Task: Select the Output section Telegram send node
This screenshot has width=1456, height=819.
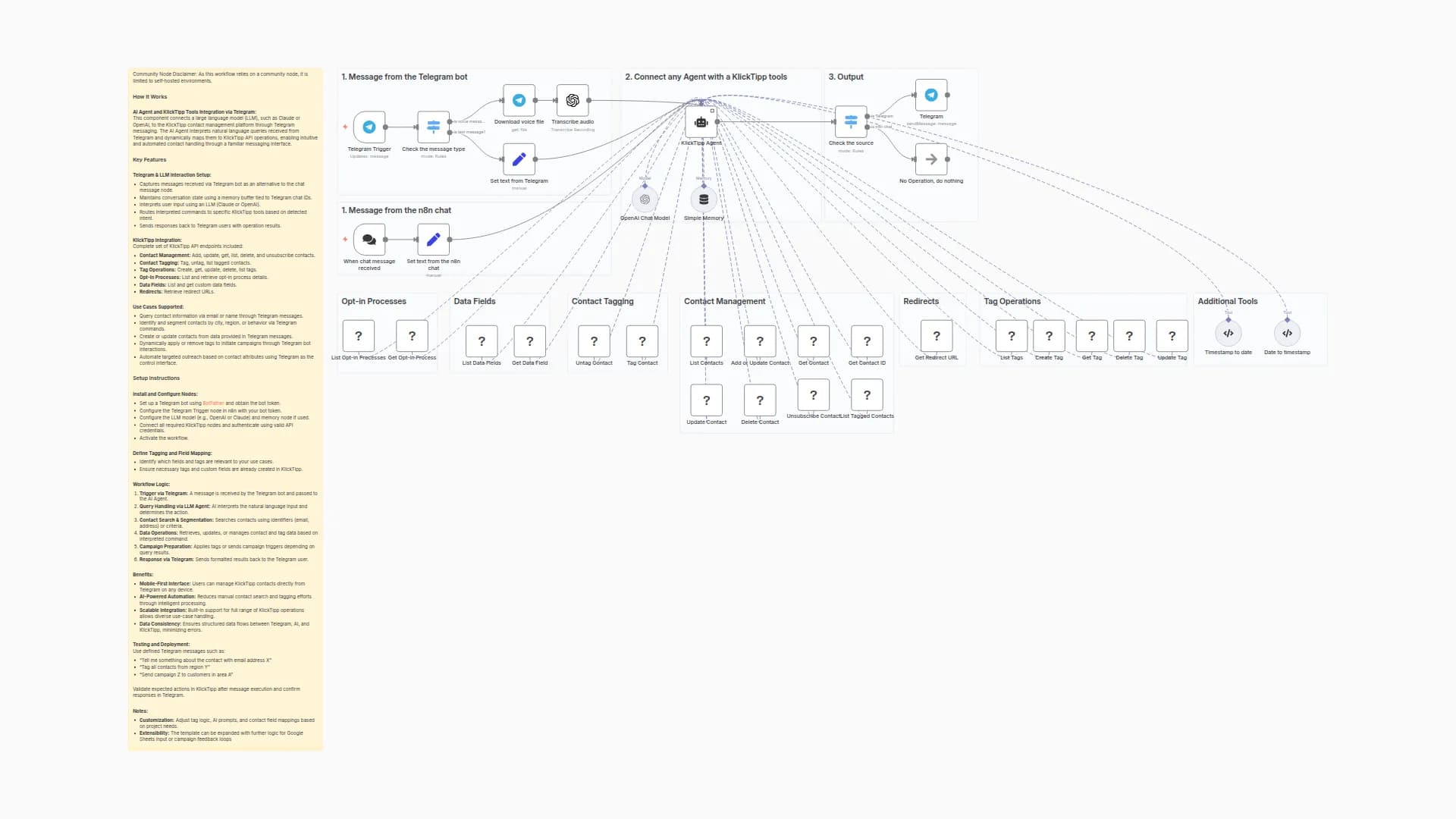Action: 931,96
